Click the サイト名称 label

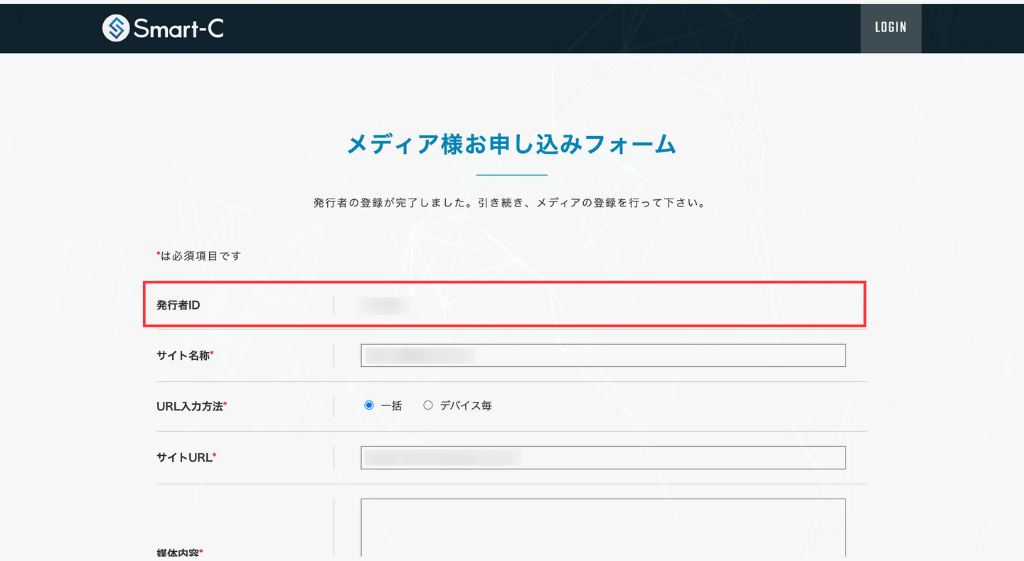click(x=185, y=355)
